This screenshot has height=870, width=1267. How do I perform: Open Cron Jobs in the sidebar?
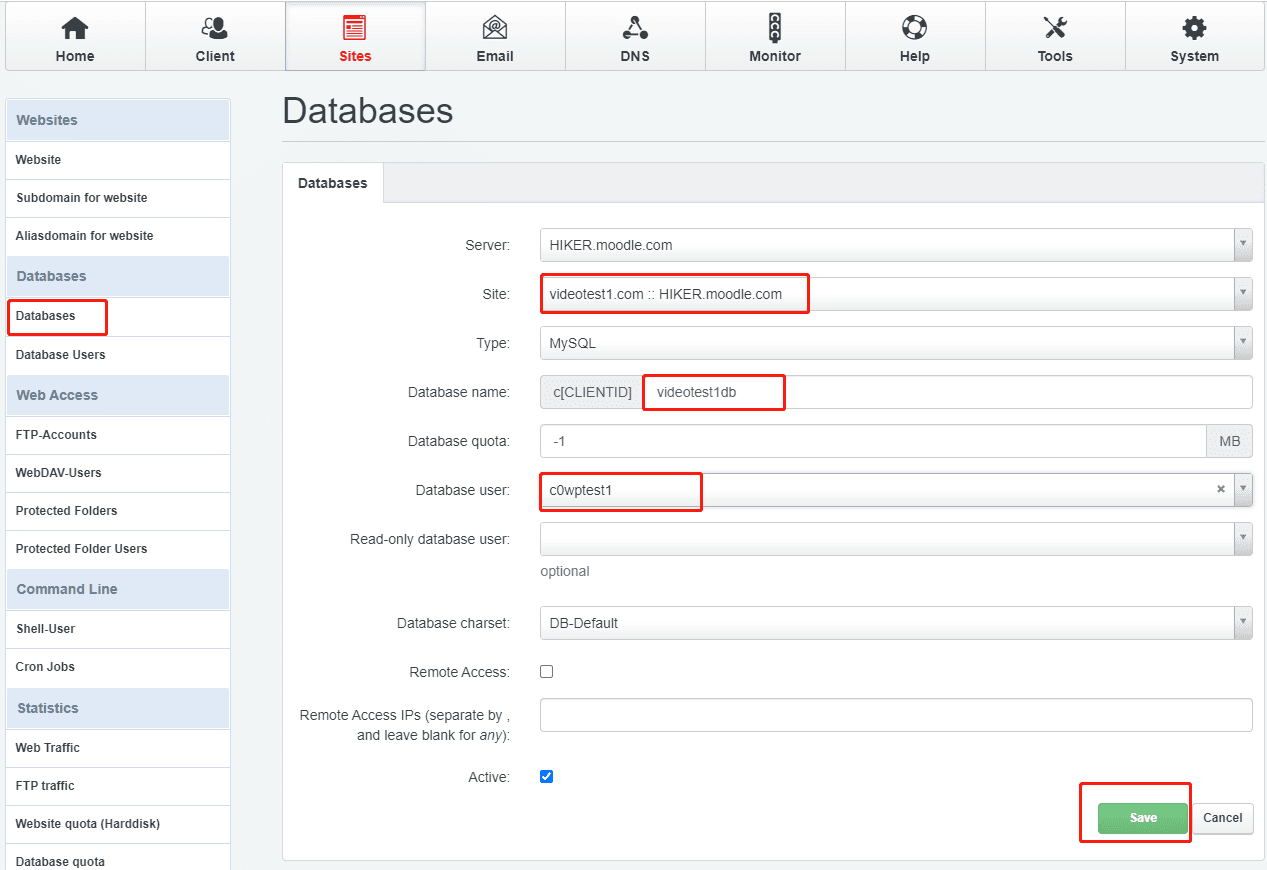click(118, 667)
